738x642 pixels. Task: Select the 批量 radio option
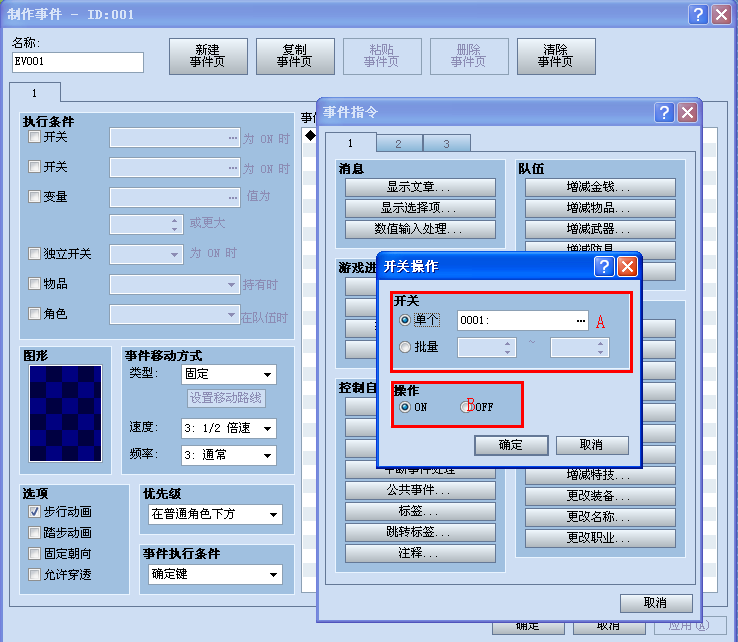pyautogui.click(x=405, y=347)
